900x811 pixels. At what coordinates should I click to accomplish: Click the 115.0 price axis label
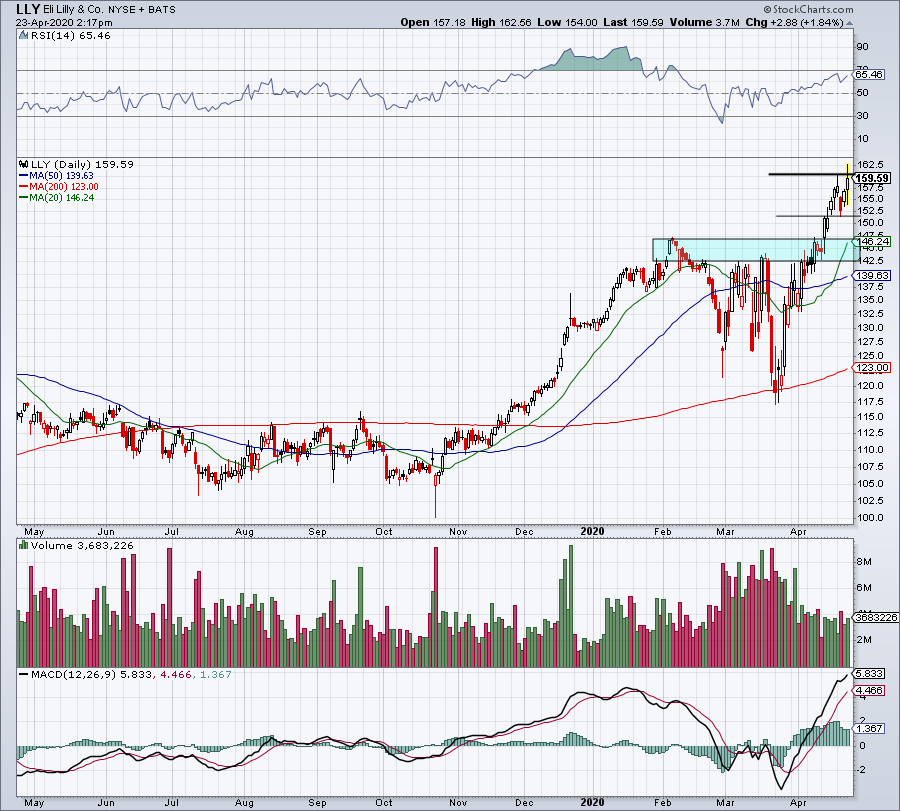pyautogui.click(x=870, y=417)
